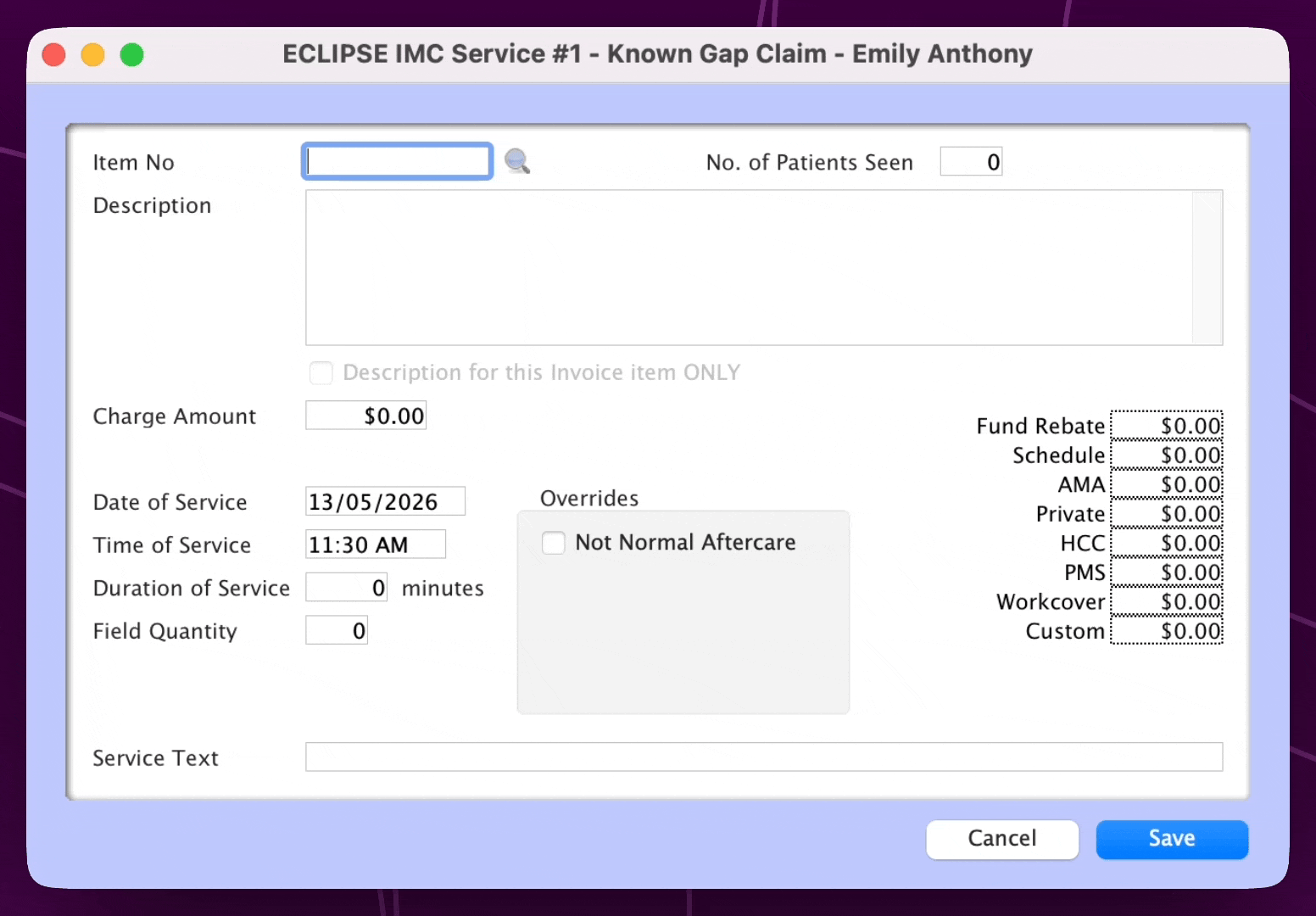The image size is (1316, 916).
Task: Click the HCC fee amount
Action: 1167,543
